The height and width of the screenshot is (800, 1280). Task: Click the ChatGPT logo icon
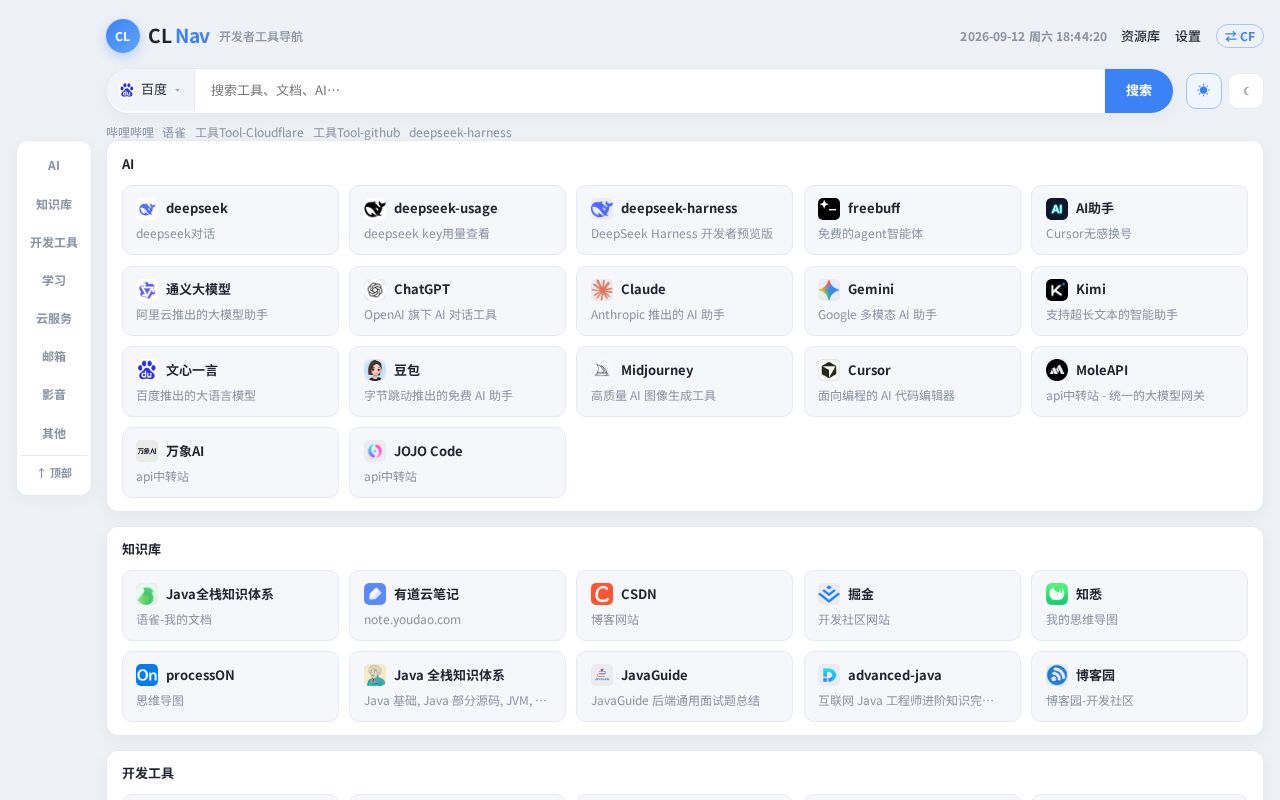pyautogui.click(x=375, y=289)
